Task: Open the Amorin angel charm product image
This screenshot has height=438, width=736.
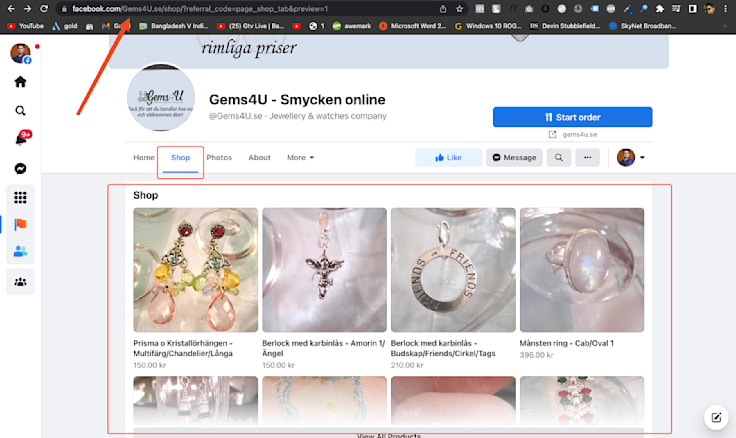Action: (x=324, y=270)
